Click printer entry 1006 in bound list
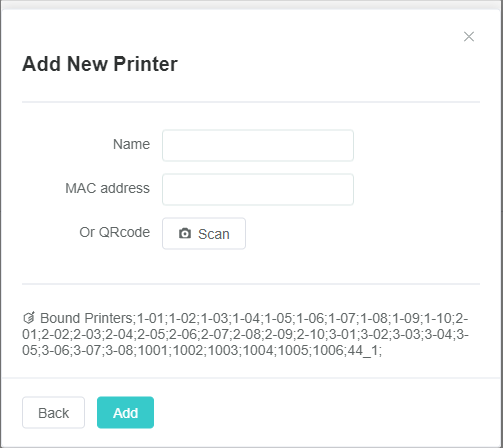Viewport: 503px width, 448px height. [328, 350]
